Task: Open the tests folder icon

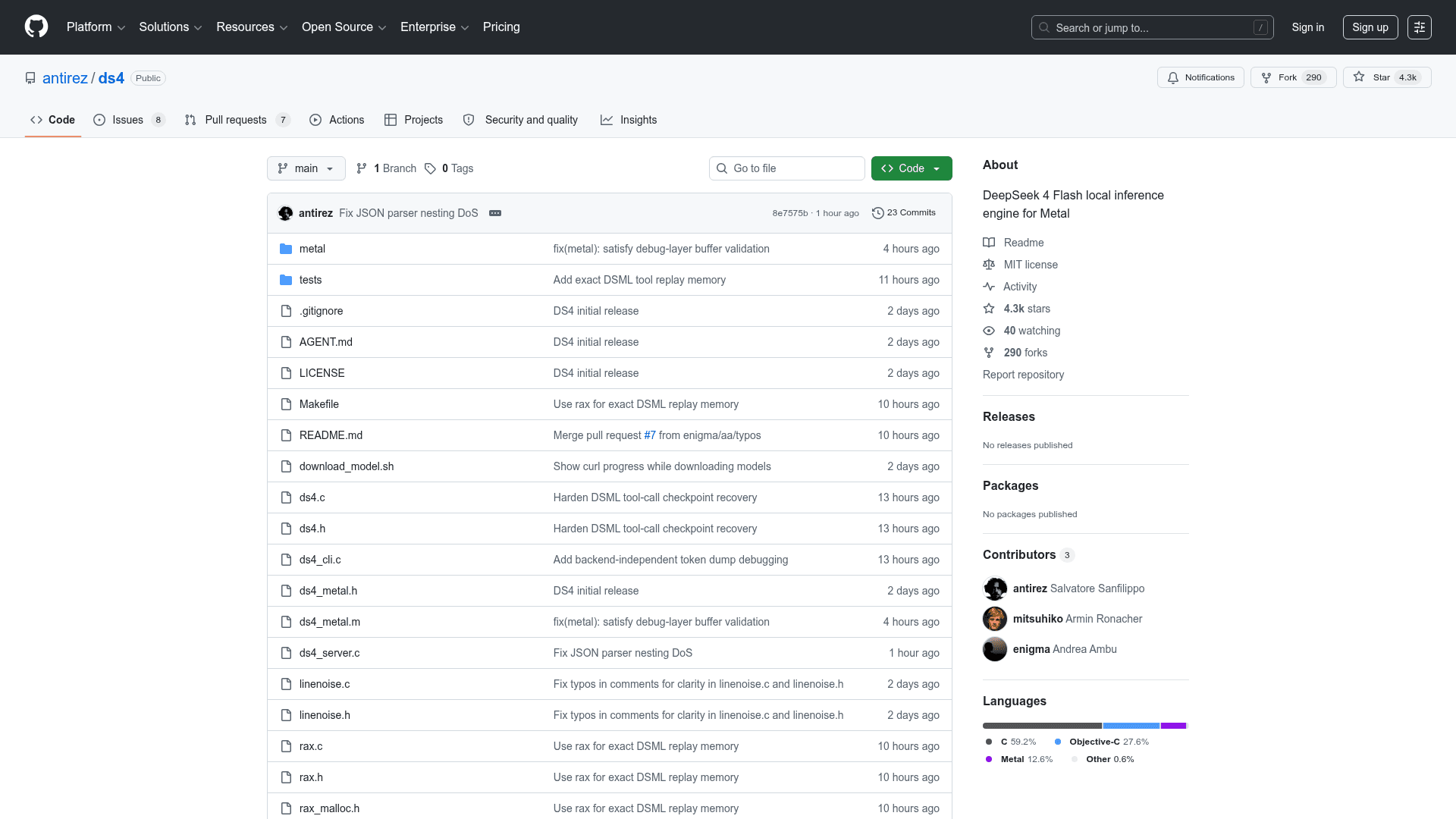Action: [286, 280]
